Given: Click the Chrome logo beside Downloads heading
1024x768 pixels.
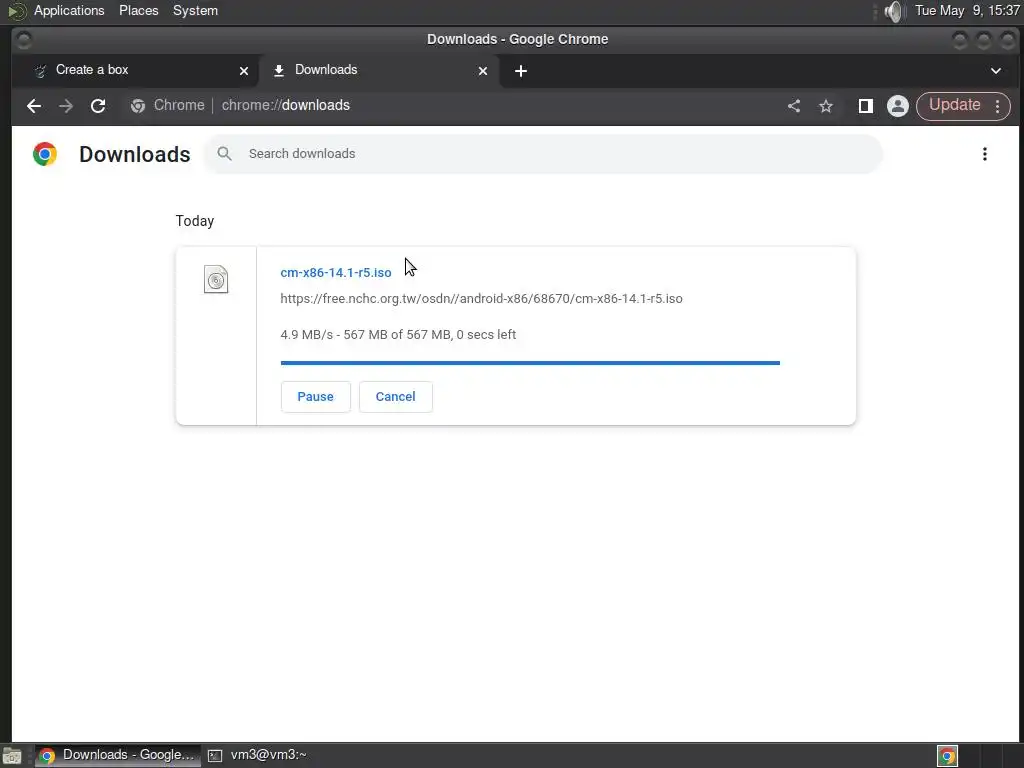Looking at the screenshot, I should tap(45, 154).
